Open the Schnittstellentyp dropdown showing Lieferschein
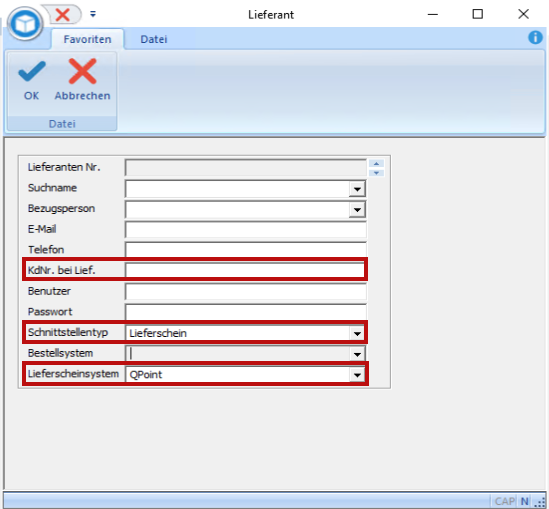The height and width of the screenshot is (509, 549). pyautogui.click(x=357, y=333)
